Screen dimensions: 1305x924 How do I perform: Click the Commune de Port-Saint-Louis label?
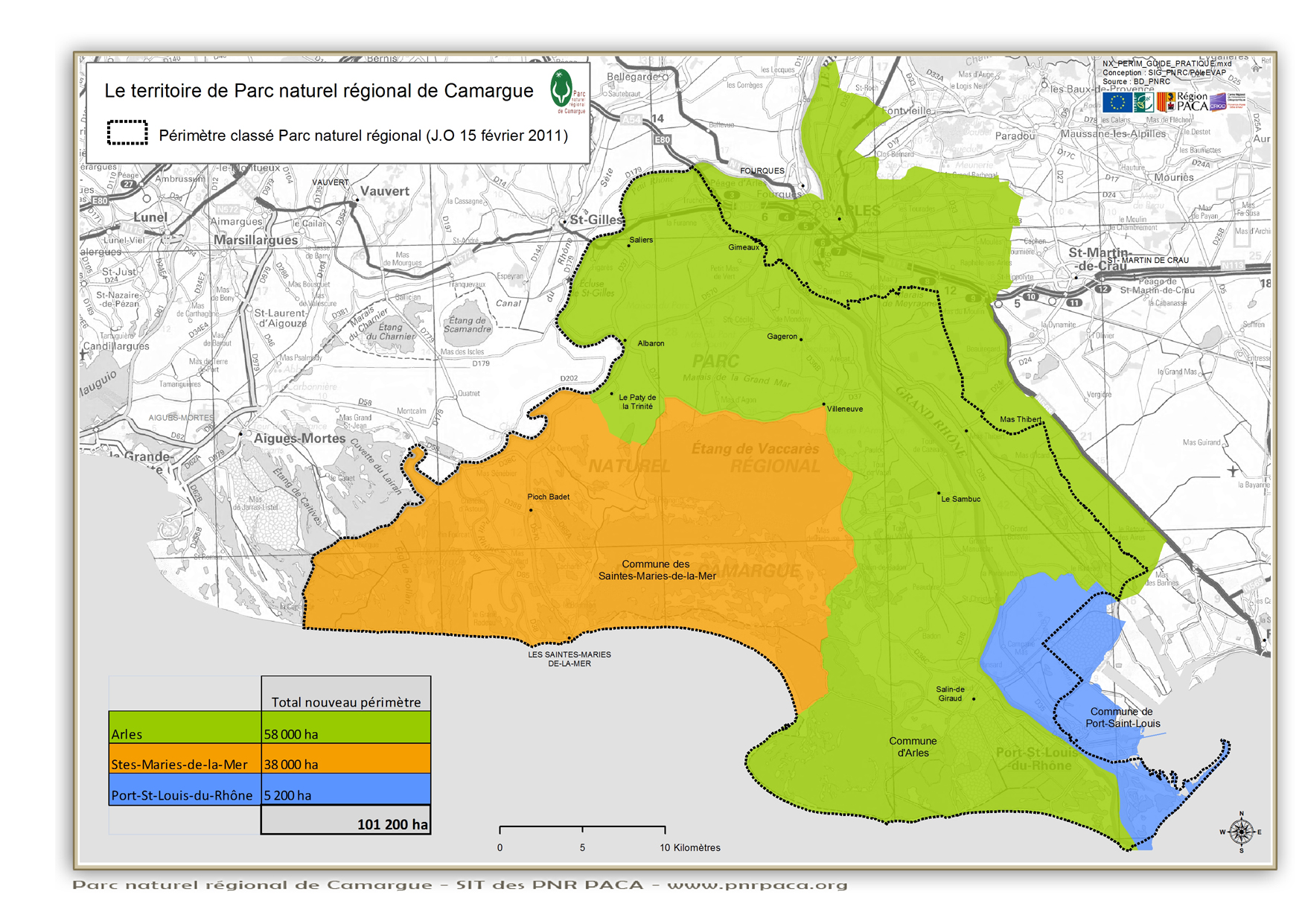pyautogui.click(x=1122, y=718)
